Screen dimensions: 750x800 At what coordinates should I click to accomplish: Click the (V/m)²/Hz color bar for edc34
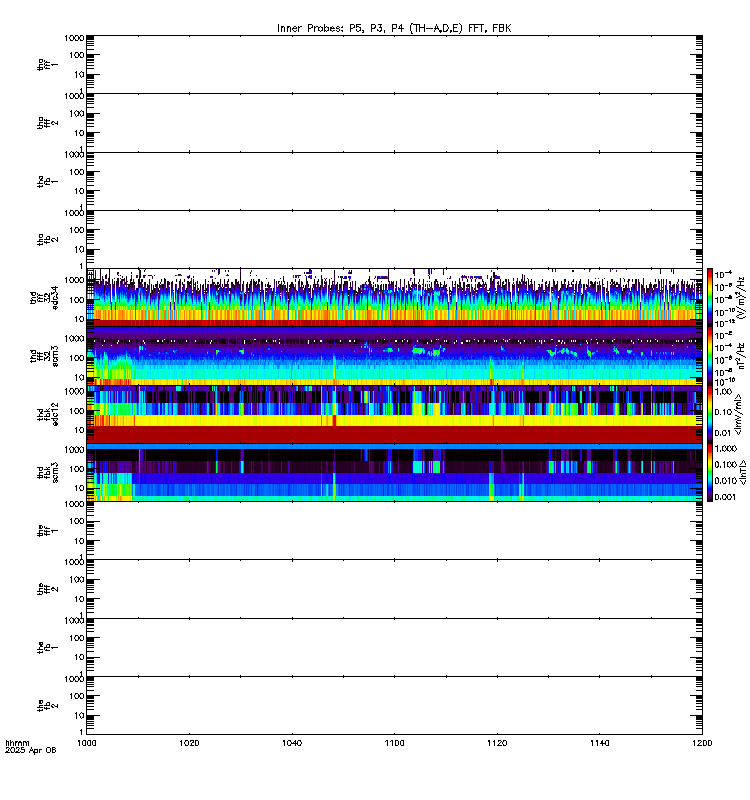click(710, 297)
